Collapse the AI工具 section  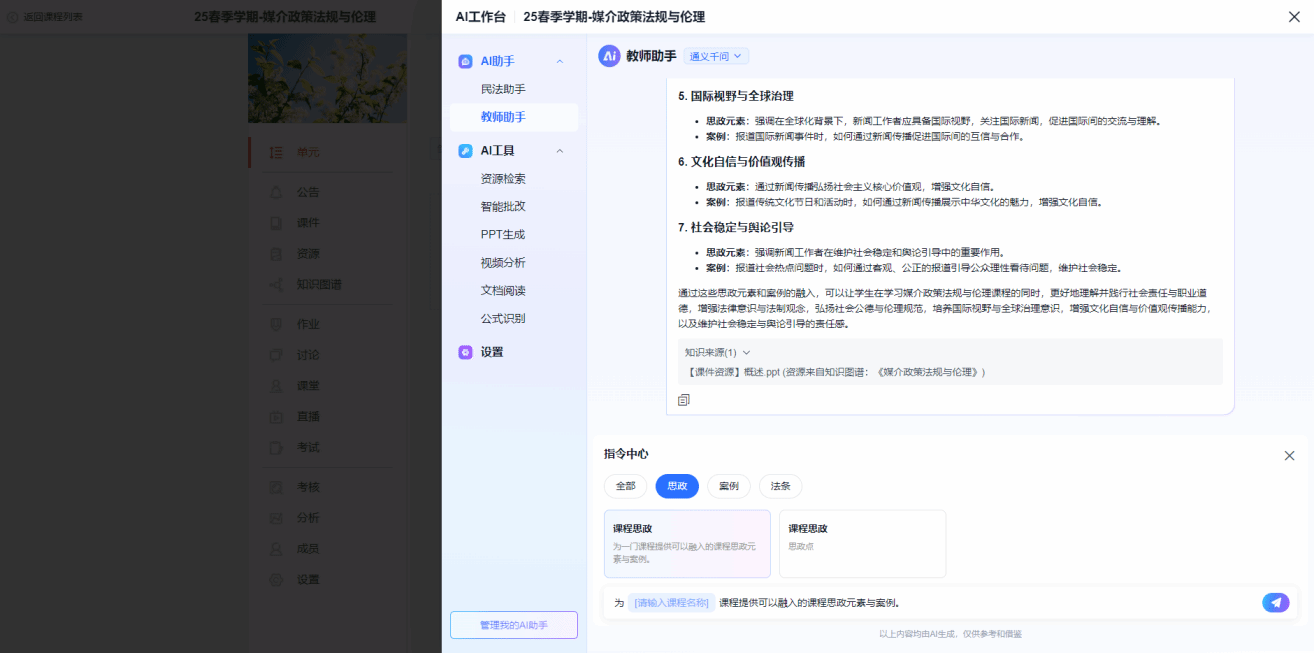560,151
